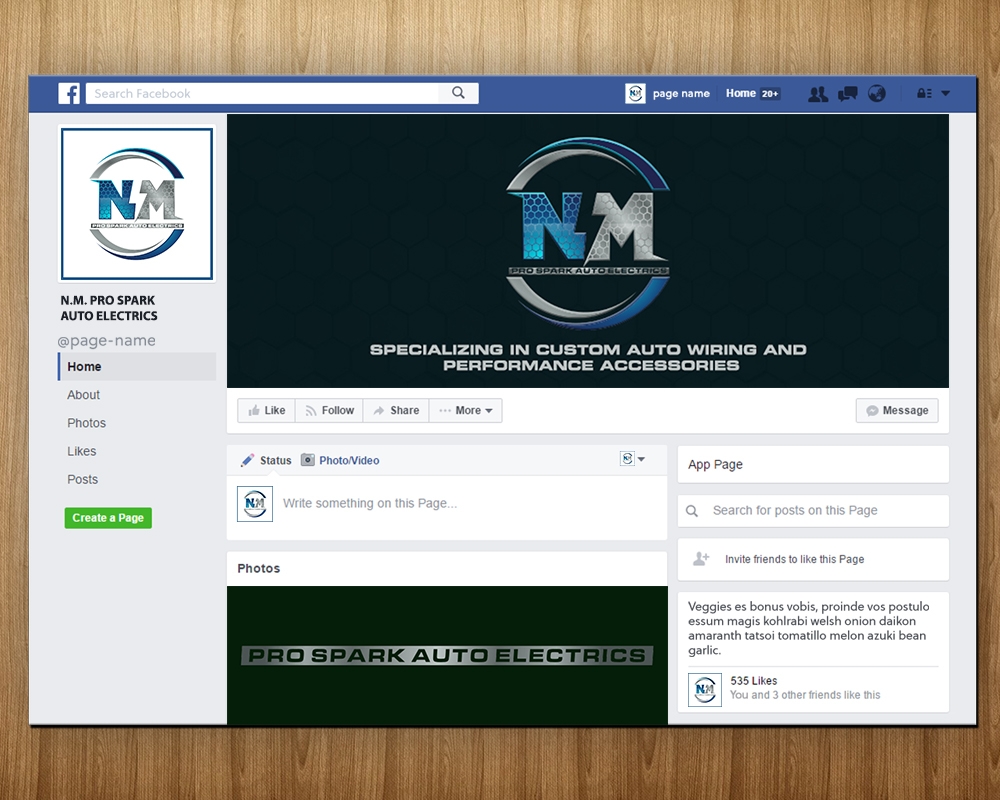Open the Messenger chat icon
The width and height of the screenshot is (1000, 800).
coord(848,93)
